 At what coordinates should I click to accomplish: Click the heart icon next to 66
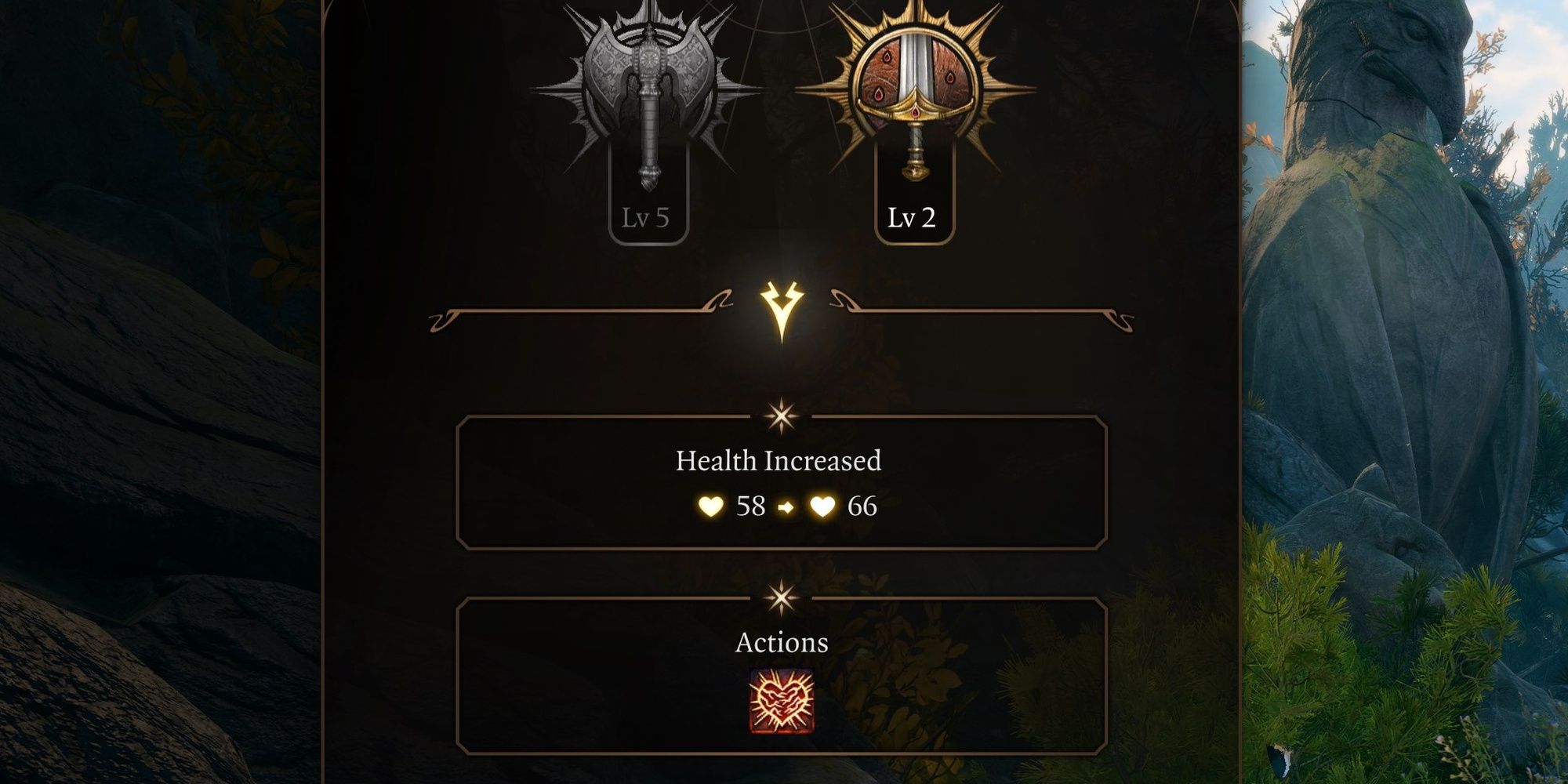pyautogui.click(x=822, y=506)
